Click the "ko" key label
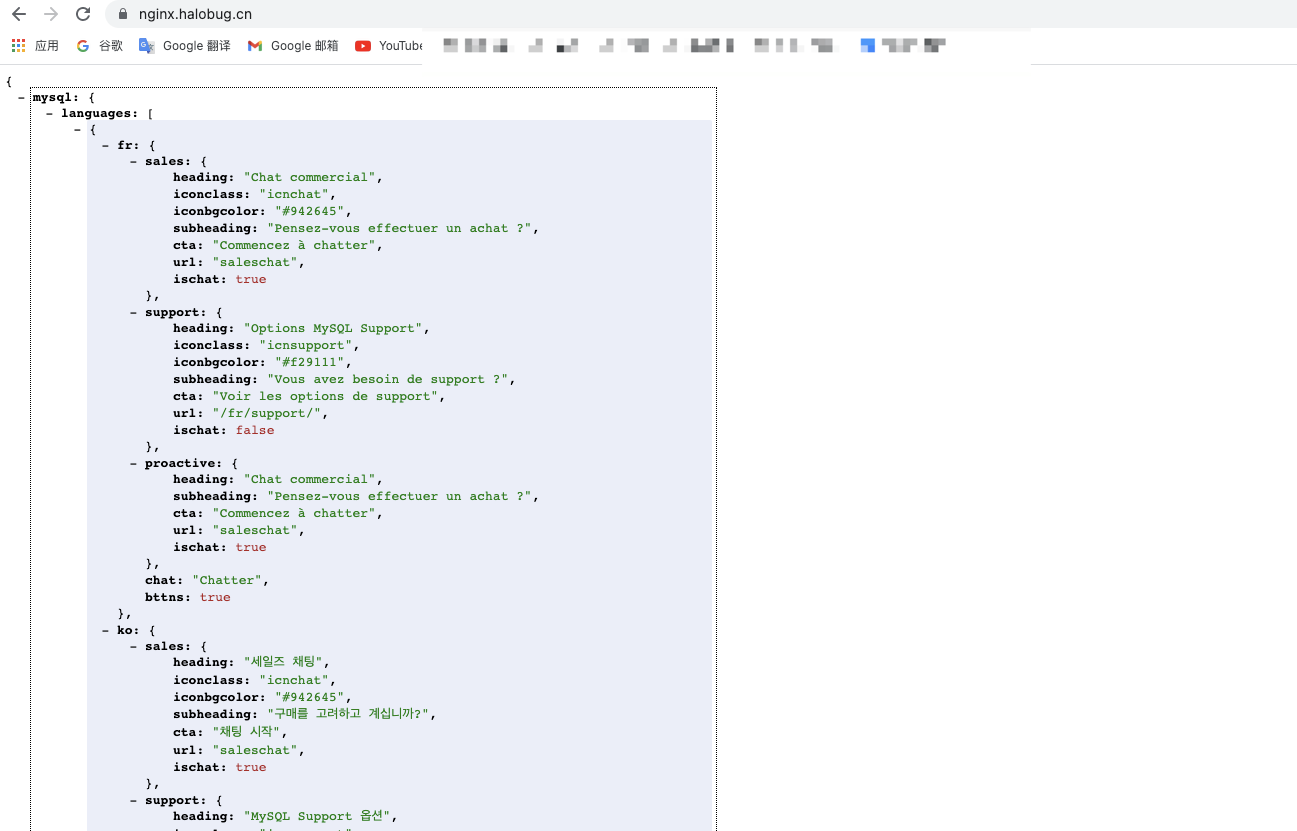 (x=128, y=631)
